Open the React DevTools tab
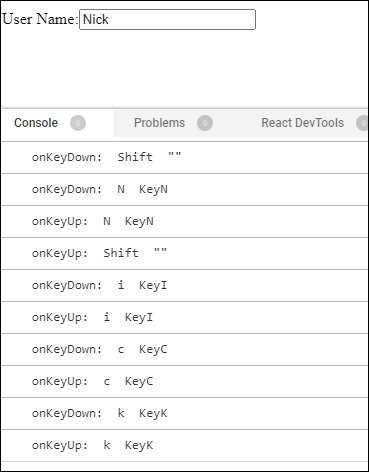369x472 pixels. [x=302, y=123]
